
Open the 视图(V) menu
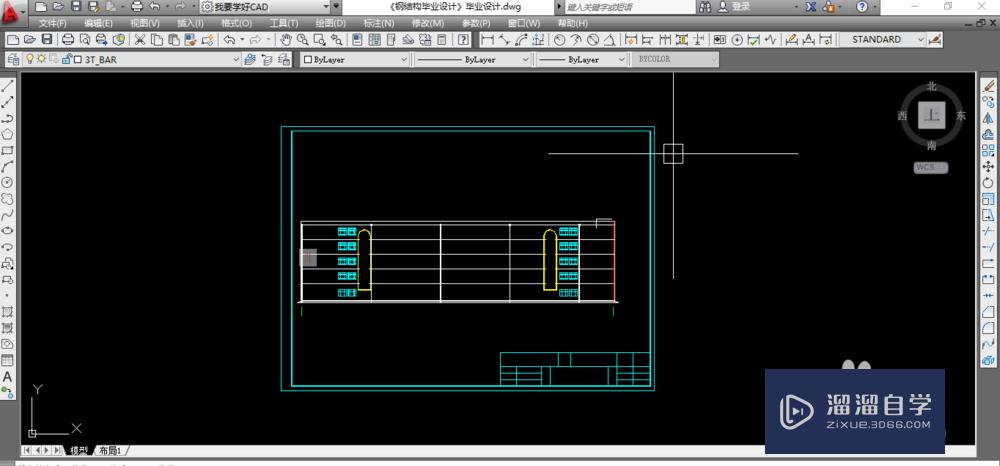click(x=145, y=23)
